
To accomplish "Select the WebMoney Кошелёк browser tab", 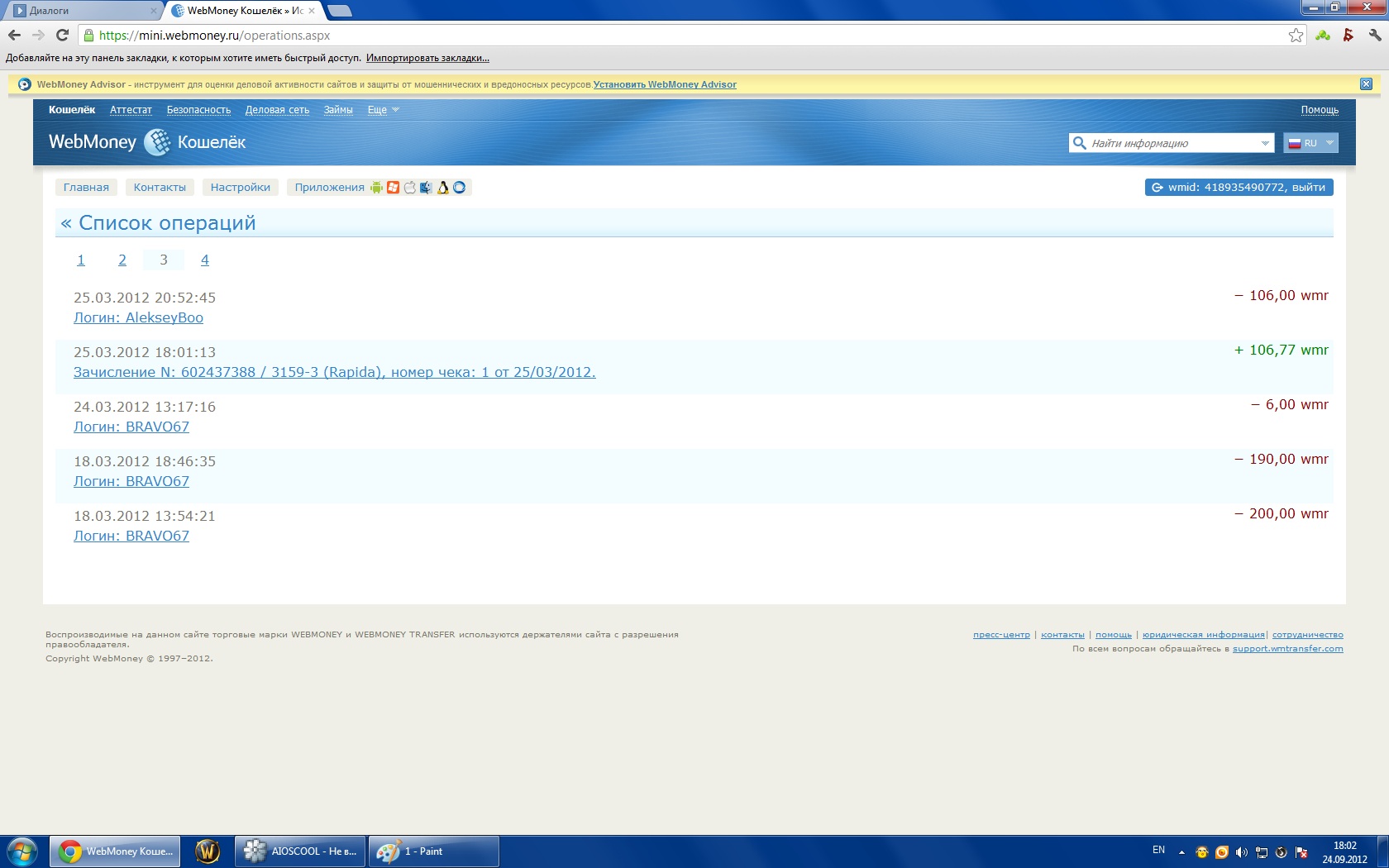I will 244,11.
